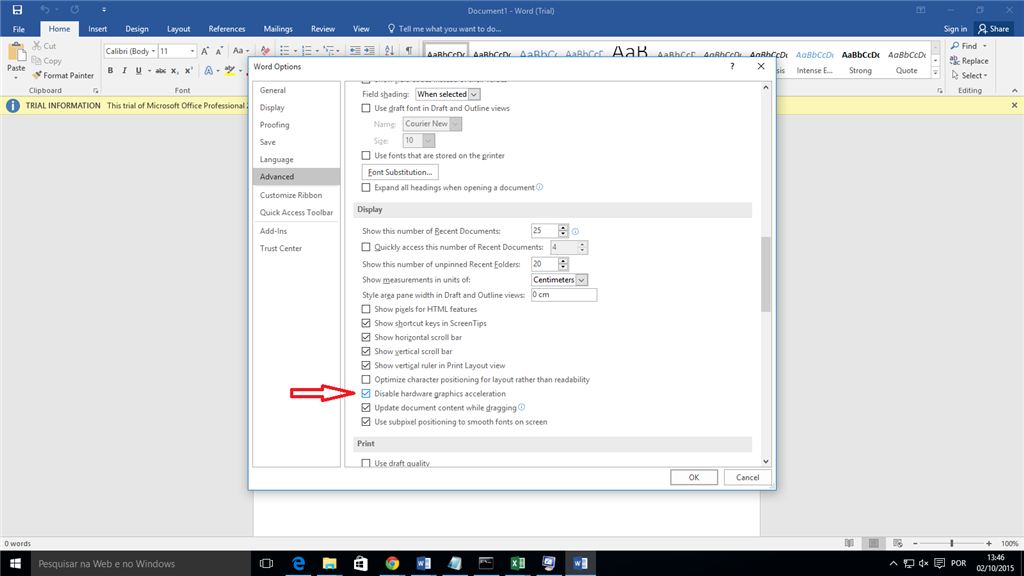Screen dimensions: 1024x576
Task: Open the Insert ribbon tab
Action: pos(97,29)
